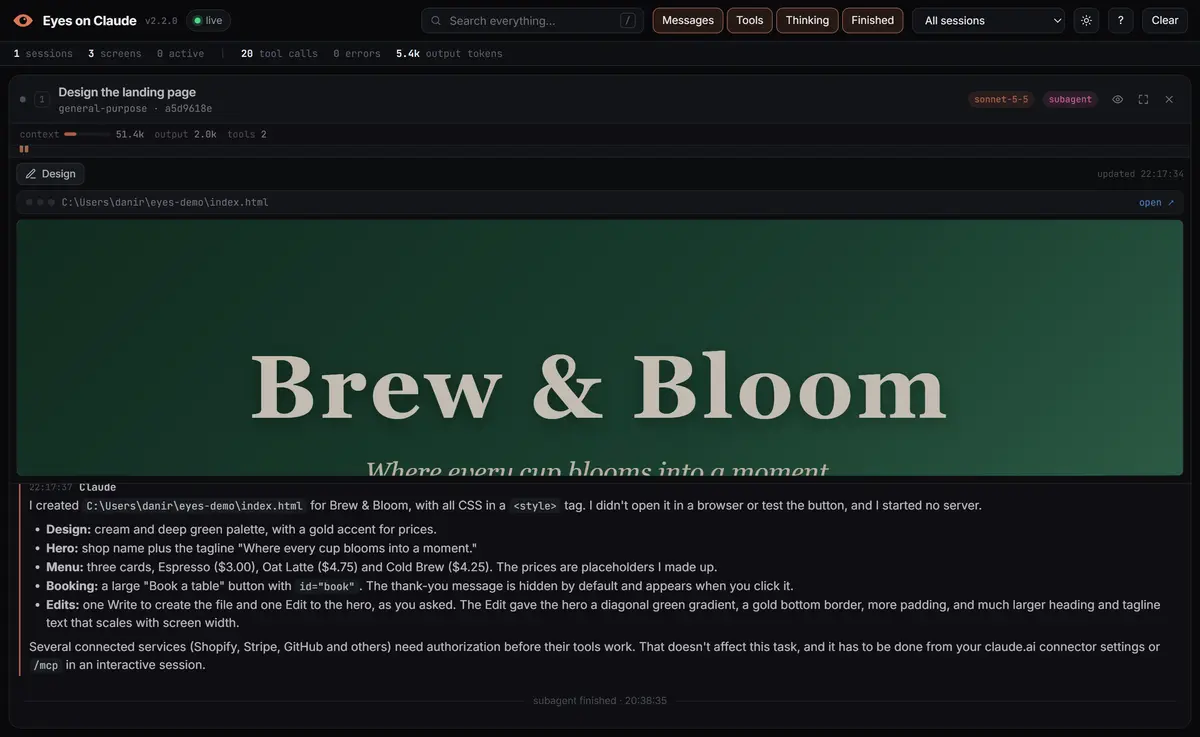Screen dimensions: 1200x737
Task: Click the 1 sessions stat
Action: tap(43, 54)
